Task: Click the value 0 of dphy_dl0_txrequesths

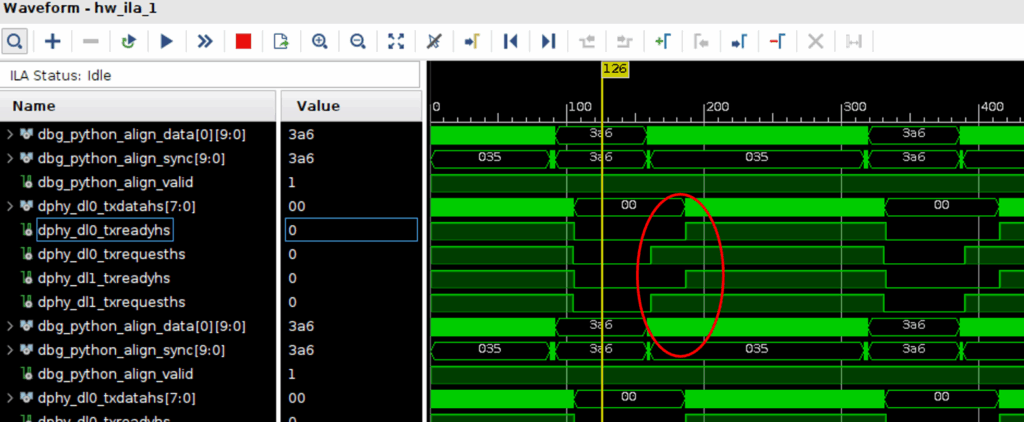Action: tap(293, 254)
